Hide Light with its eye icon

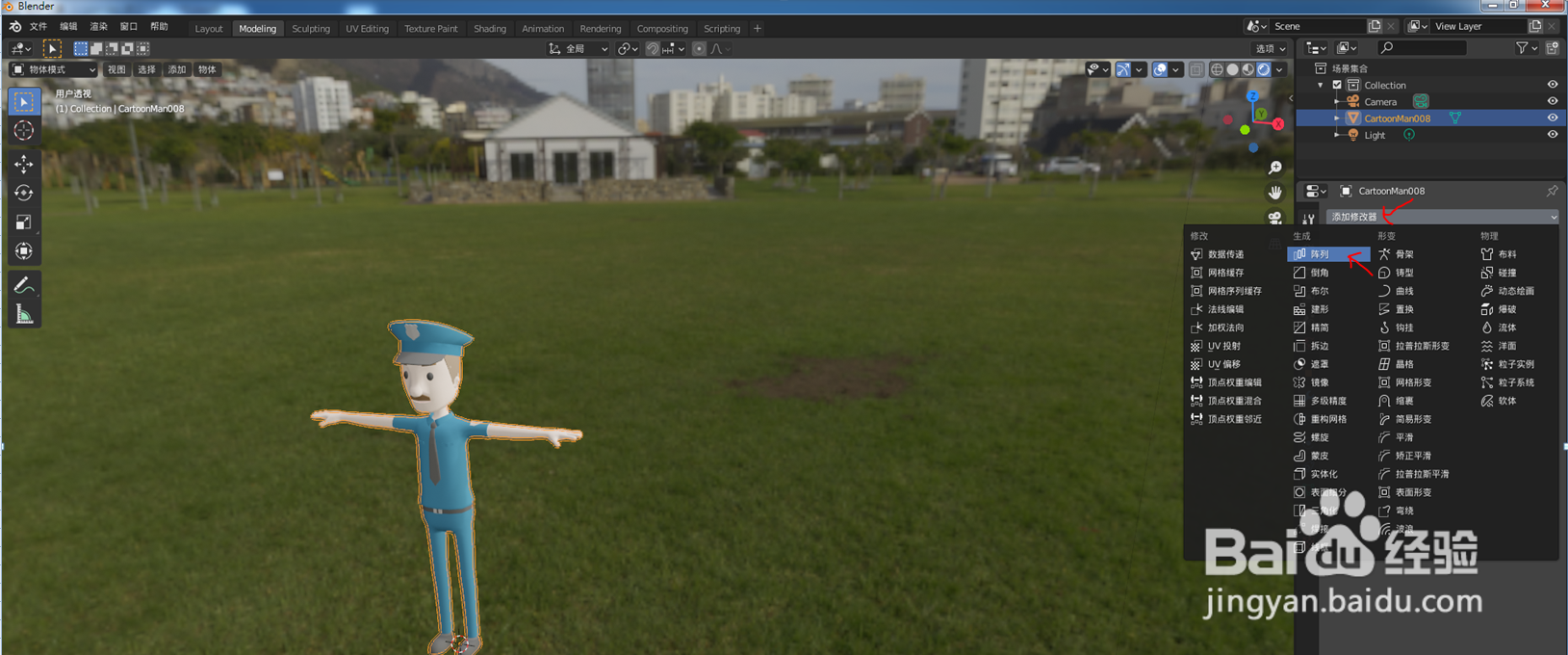pos(1552,135)
